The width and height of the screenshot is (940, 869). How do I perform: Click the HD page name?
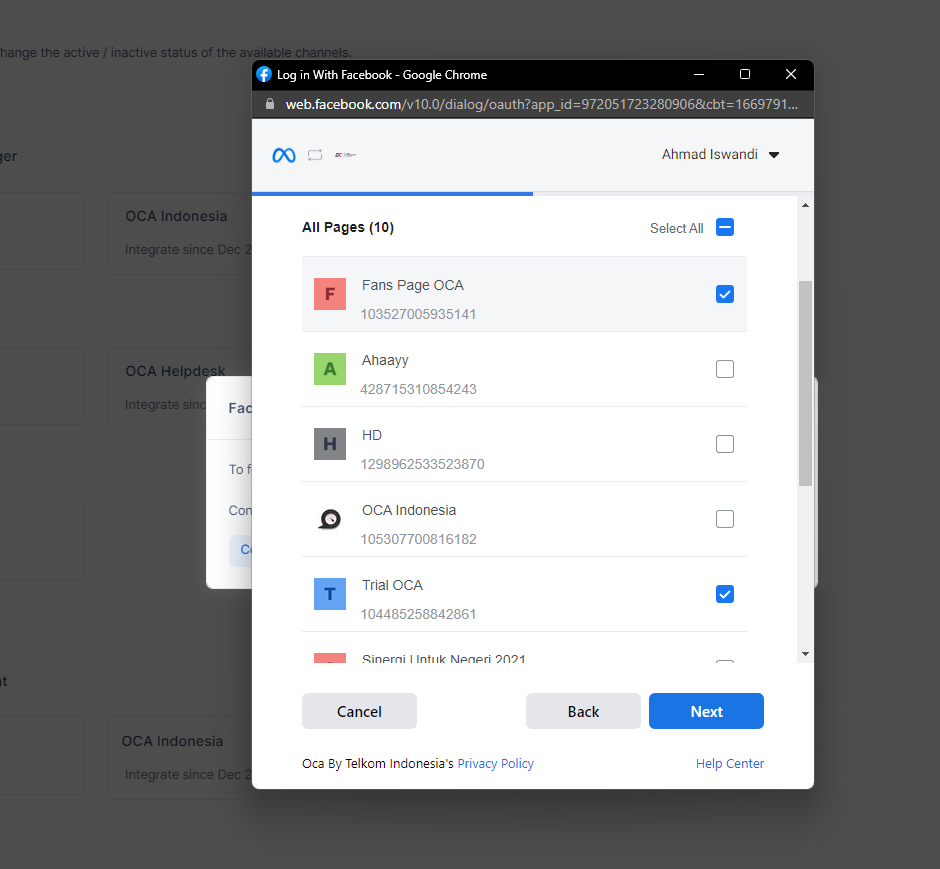372,435
